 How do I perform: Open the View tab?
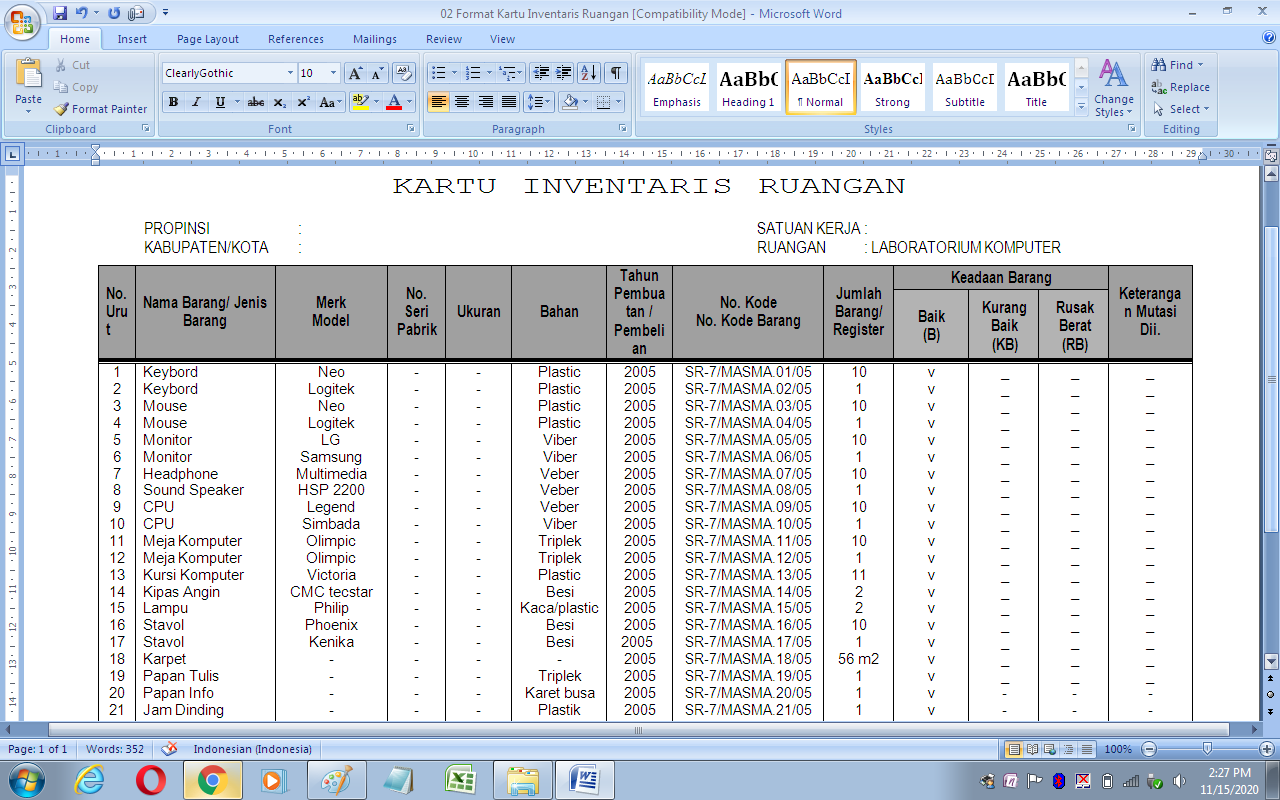pyautogui.click(x=503, y=39)
